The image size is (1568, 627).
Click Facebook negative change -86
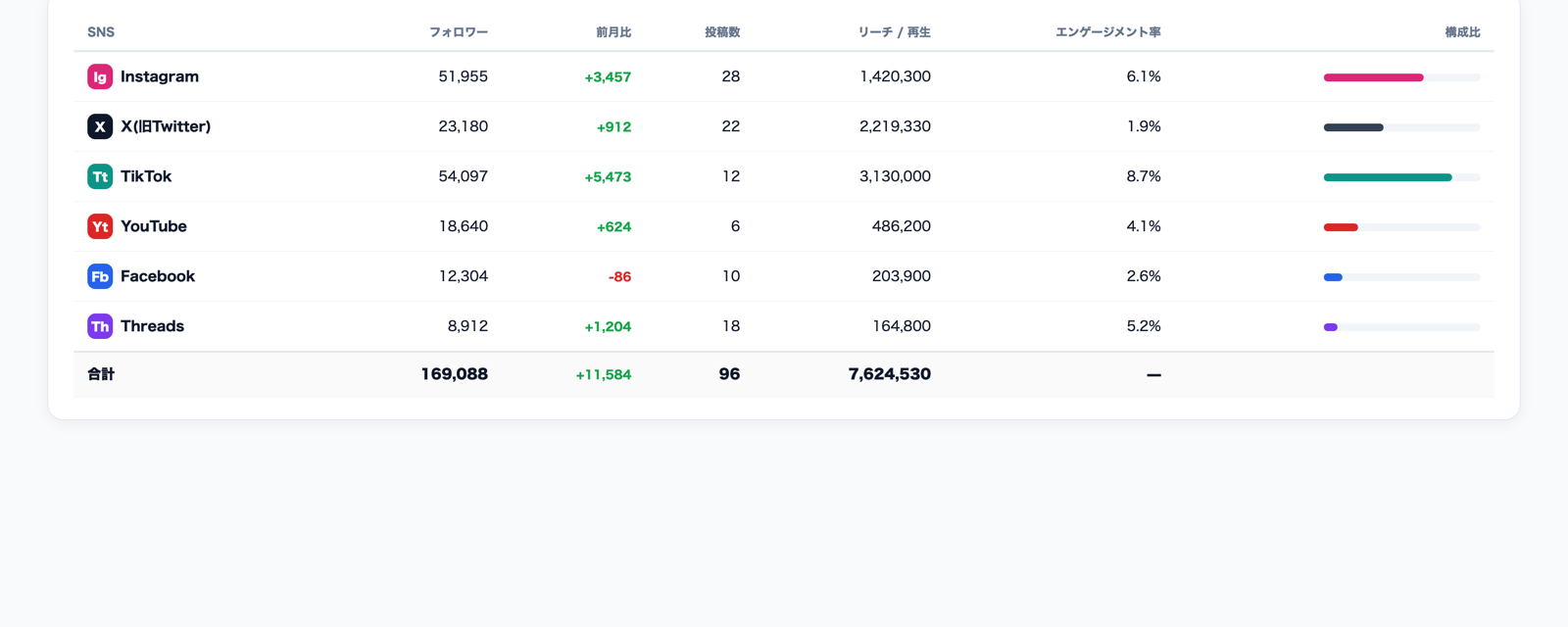[619, 277]
